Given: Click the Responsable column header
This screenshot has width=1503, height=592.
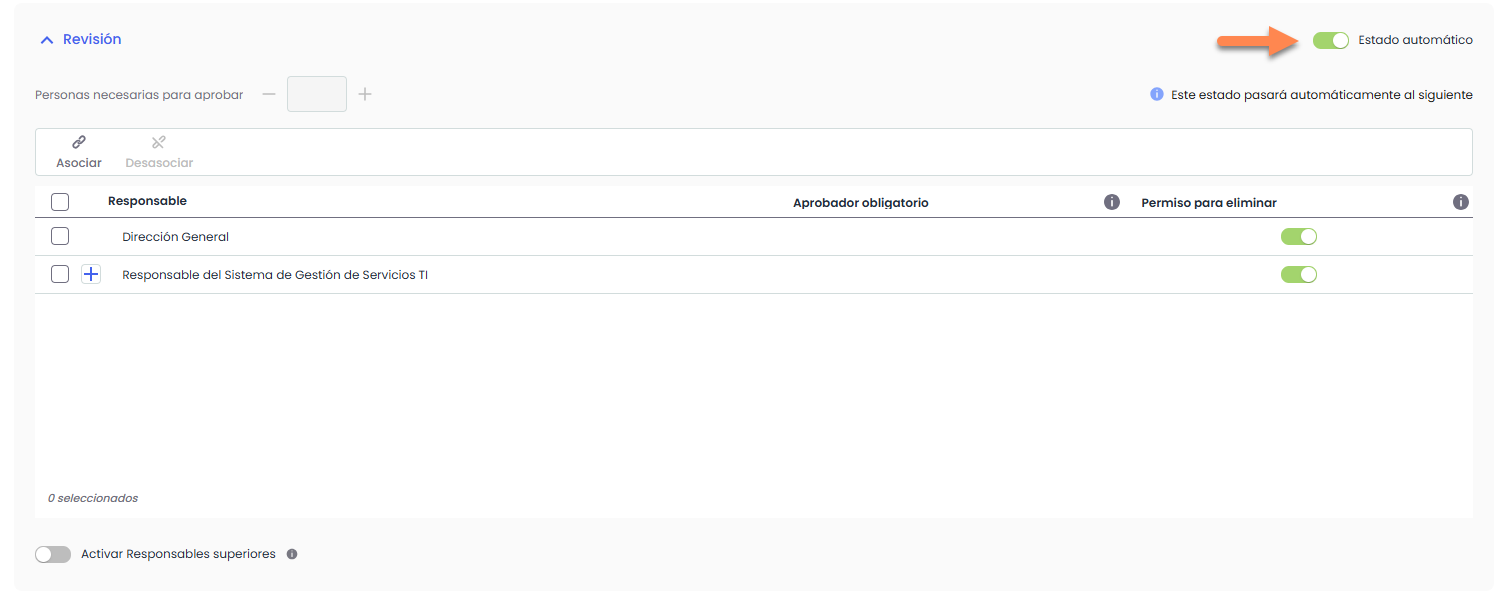Looking at the screenshot, I should [147, 201].
